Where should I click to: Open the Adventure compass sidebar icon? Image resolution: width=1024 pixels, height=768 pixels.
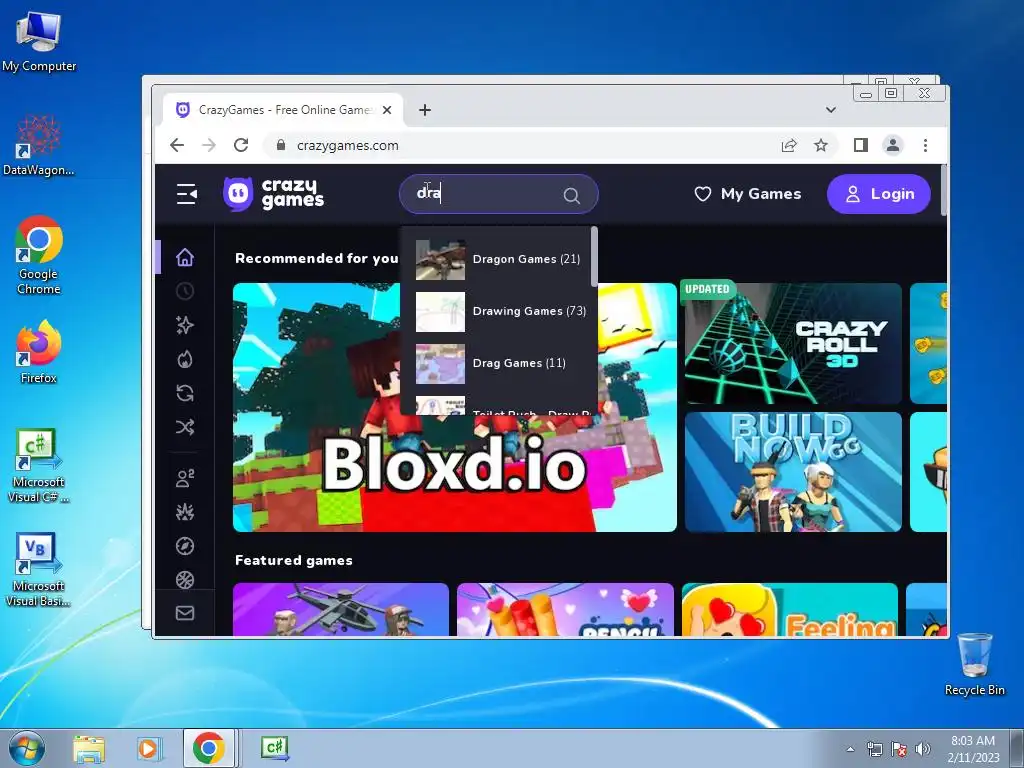click(185, 546)
